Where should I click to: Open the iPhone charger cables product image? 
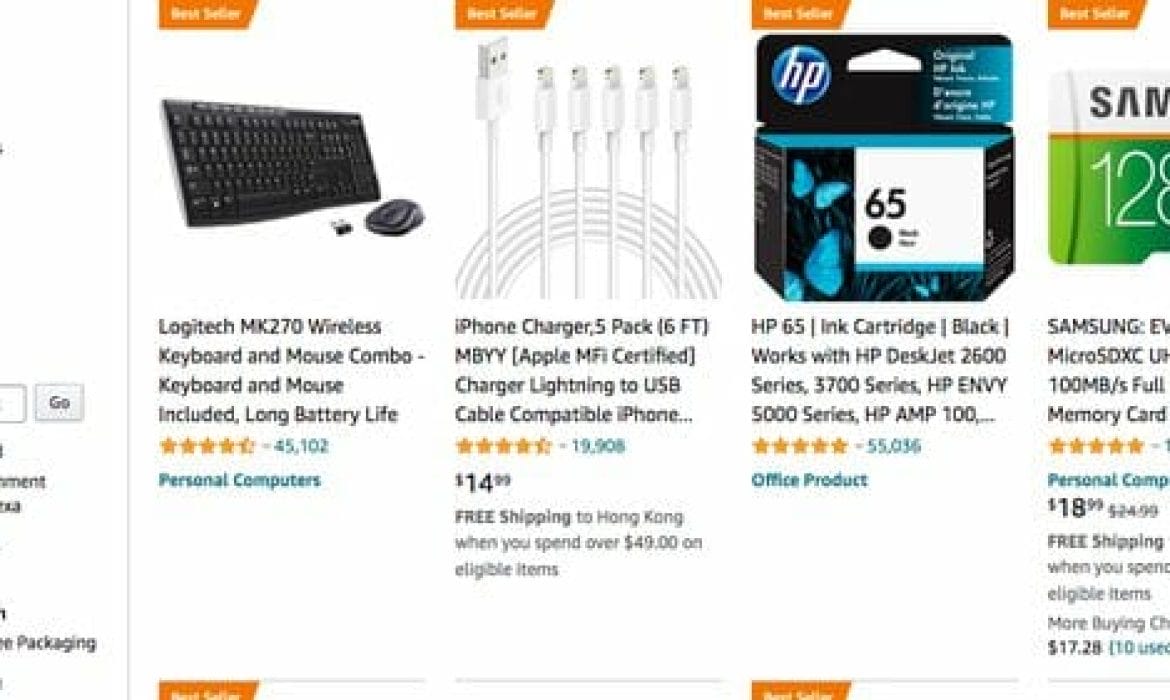point(588,166)
